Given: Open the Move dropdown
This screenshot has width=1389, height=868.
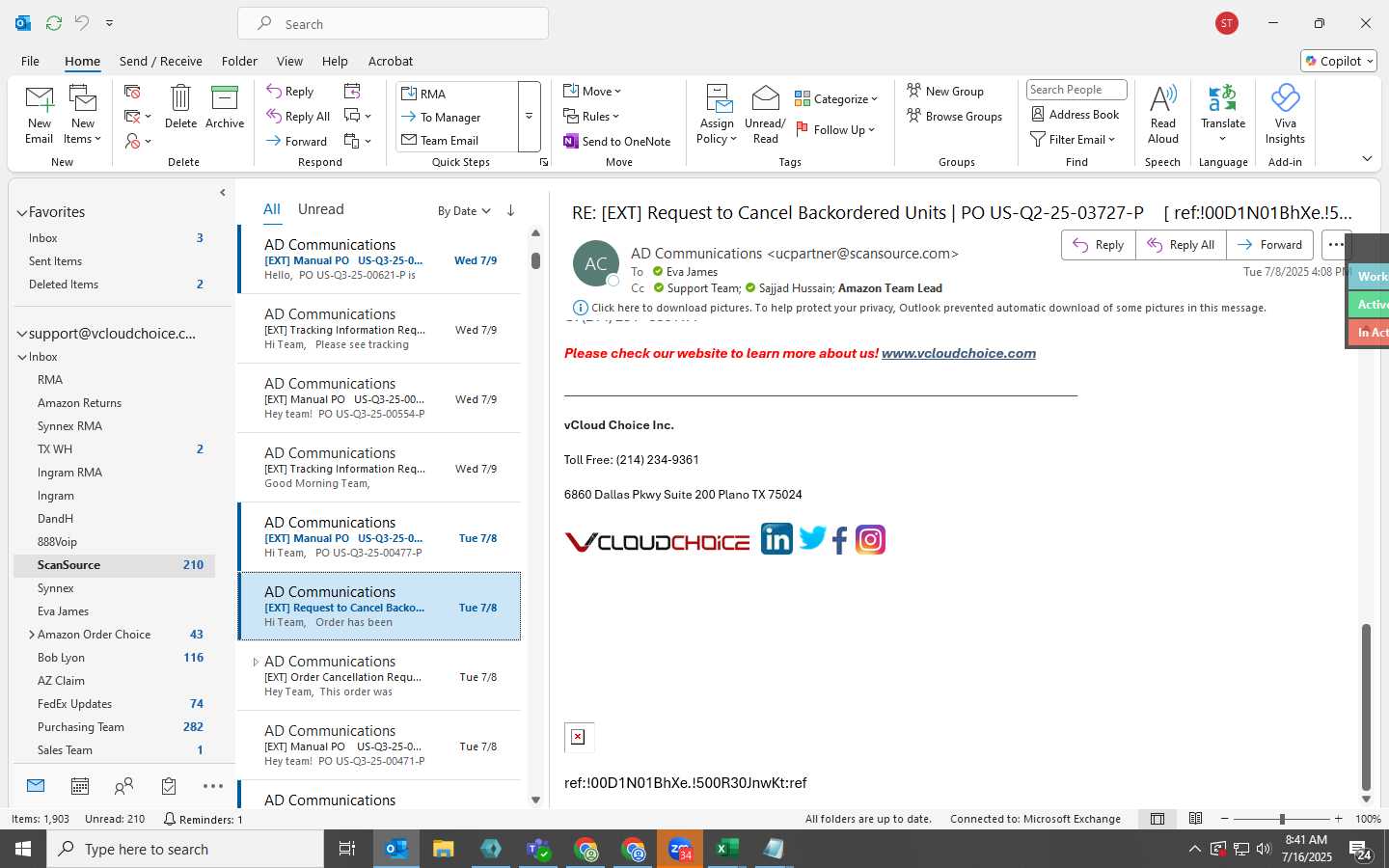Looking at the screenshot, I should coord(592,92).
